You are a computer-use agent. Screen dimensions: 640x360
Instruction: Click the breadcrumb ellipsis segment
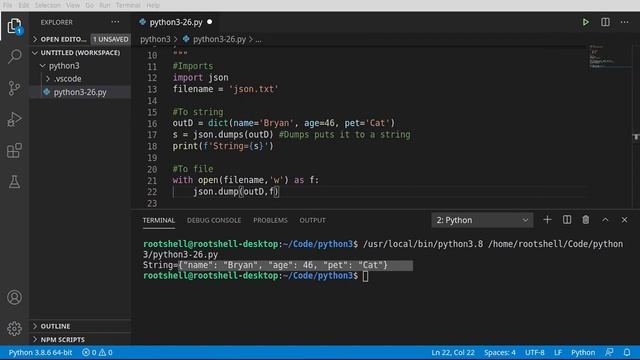coord(259,40)
